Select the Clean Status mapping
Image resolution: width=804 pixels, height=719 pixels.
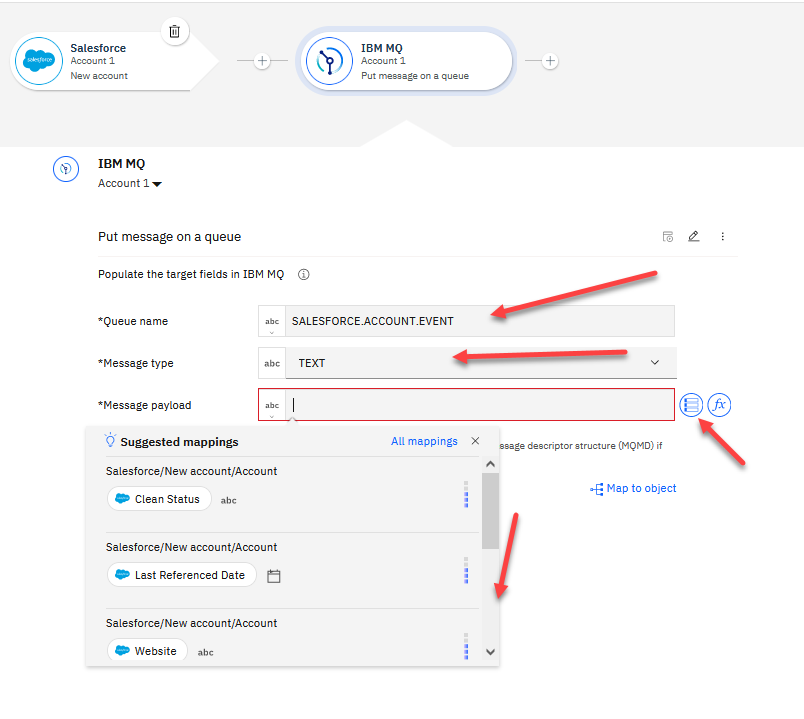coord(159,499)
